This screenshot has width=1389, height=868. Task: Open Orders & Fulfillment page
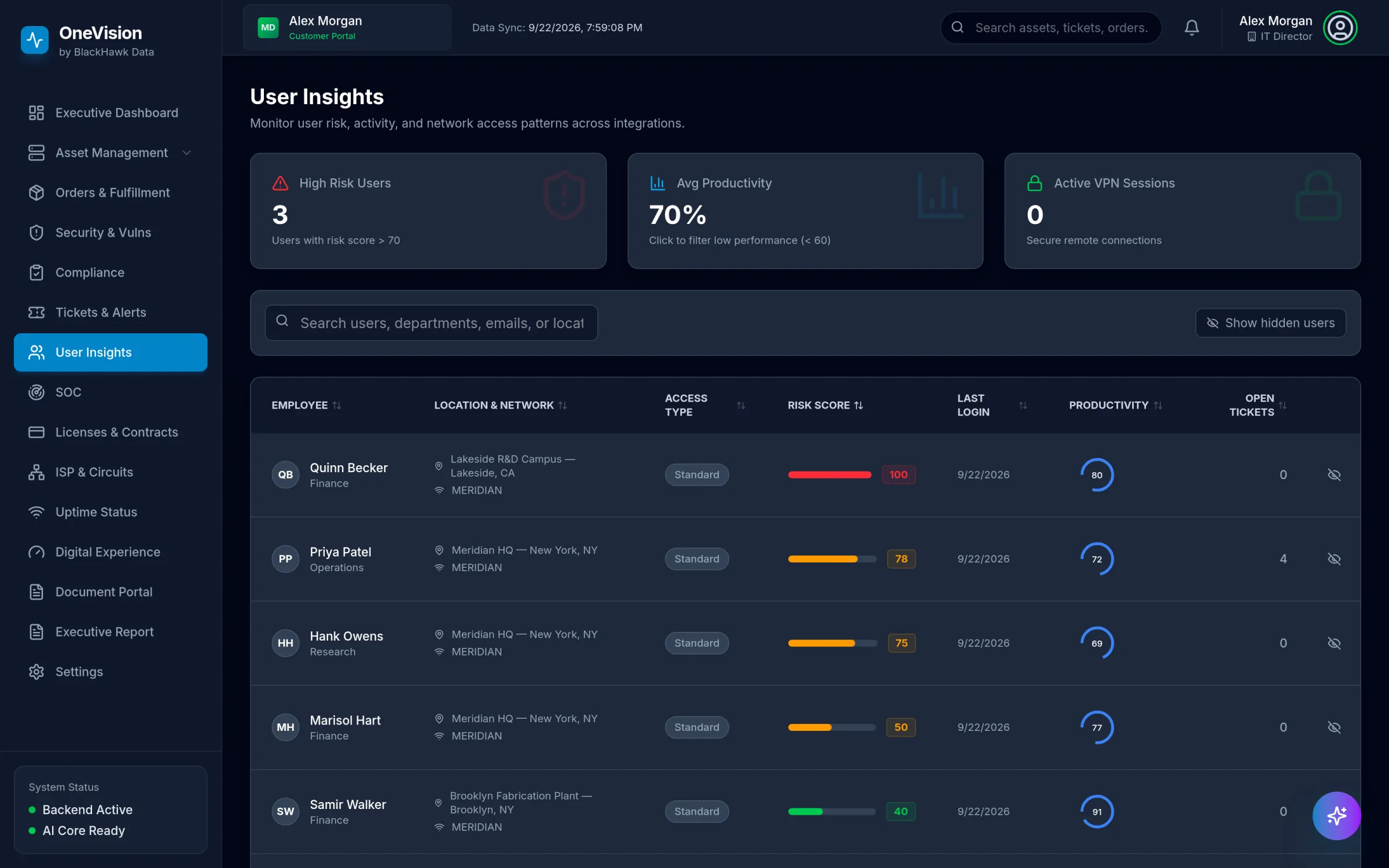(111, 193)
